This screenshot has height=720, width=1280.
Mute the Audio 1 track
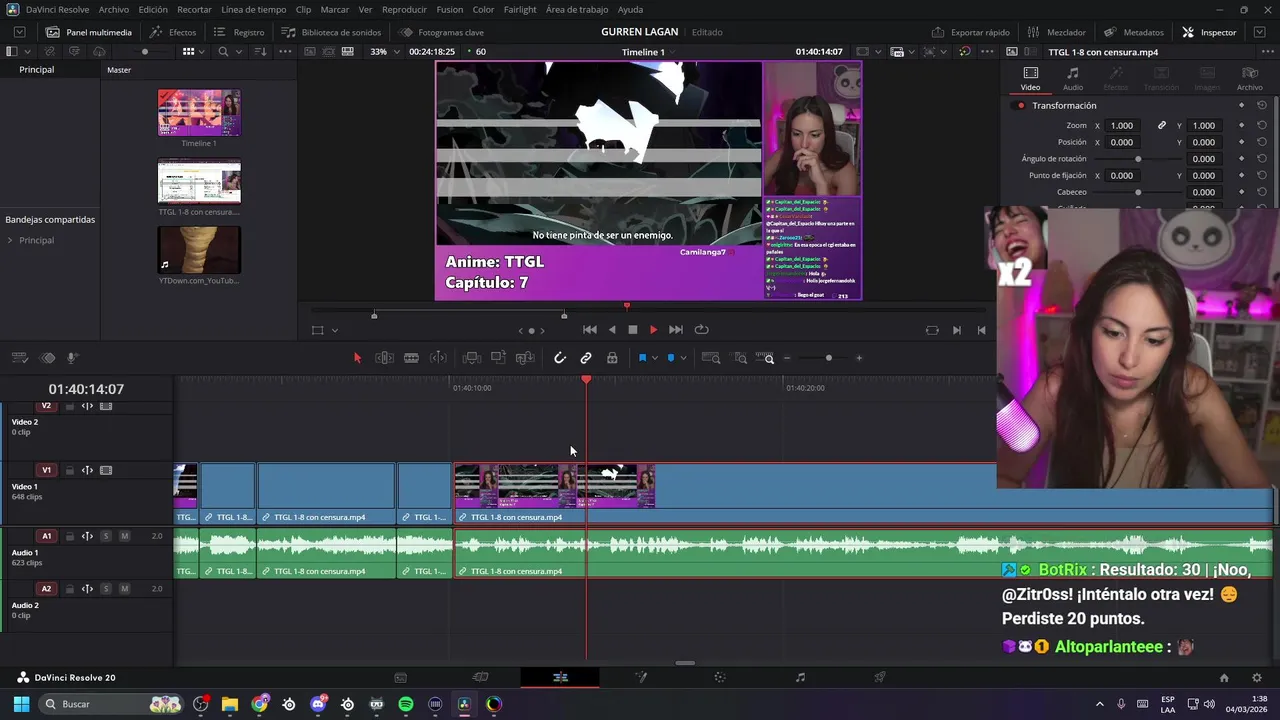click(x=124, y=537)
